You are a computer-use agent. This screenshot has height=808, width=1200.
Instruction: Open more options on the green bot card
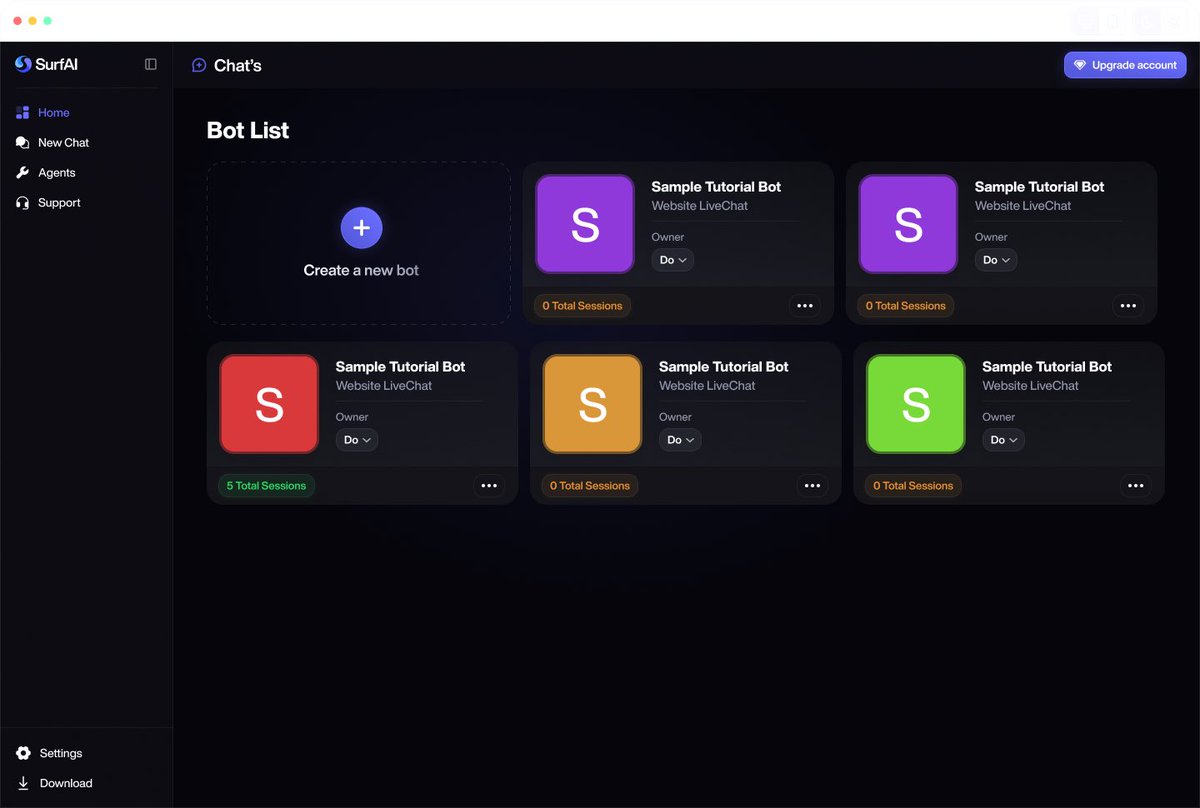click(1136, 486)
